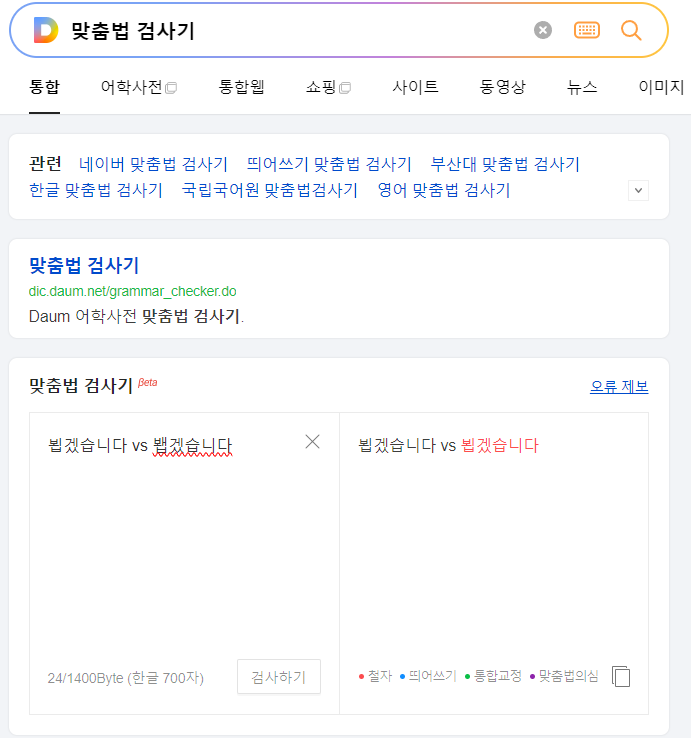Go to the 사이트 tab
This screenshot has height=738, width=691.
coord(415,87)
